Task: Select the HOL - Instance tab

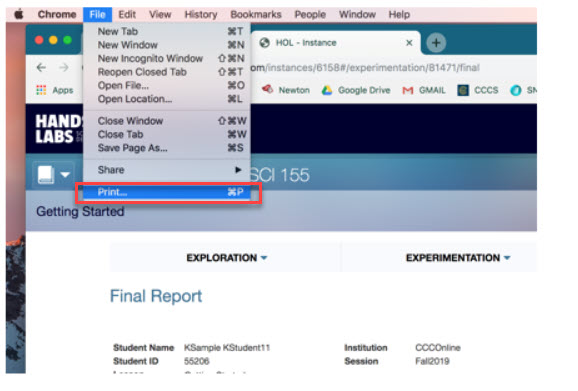Action: [x=335, y=43]
